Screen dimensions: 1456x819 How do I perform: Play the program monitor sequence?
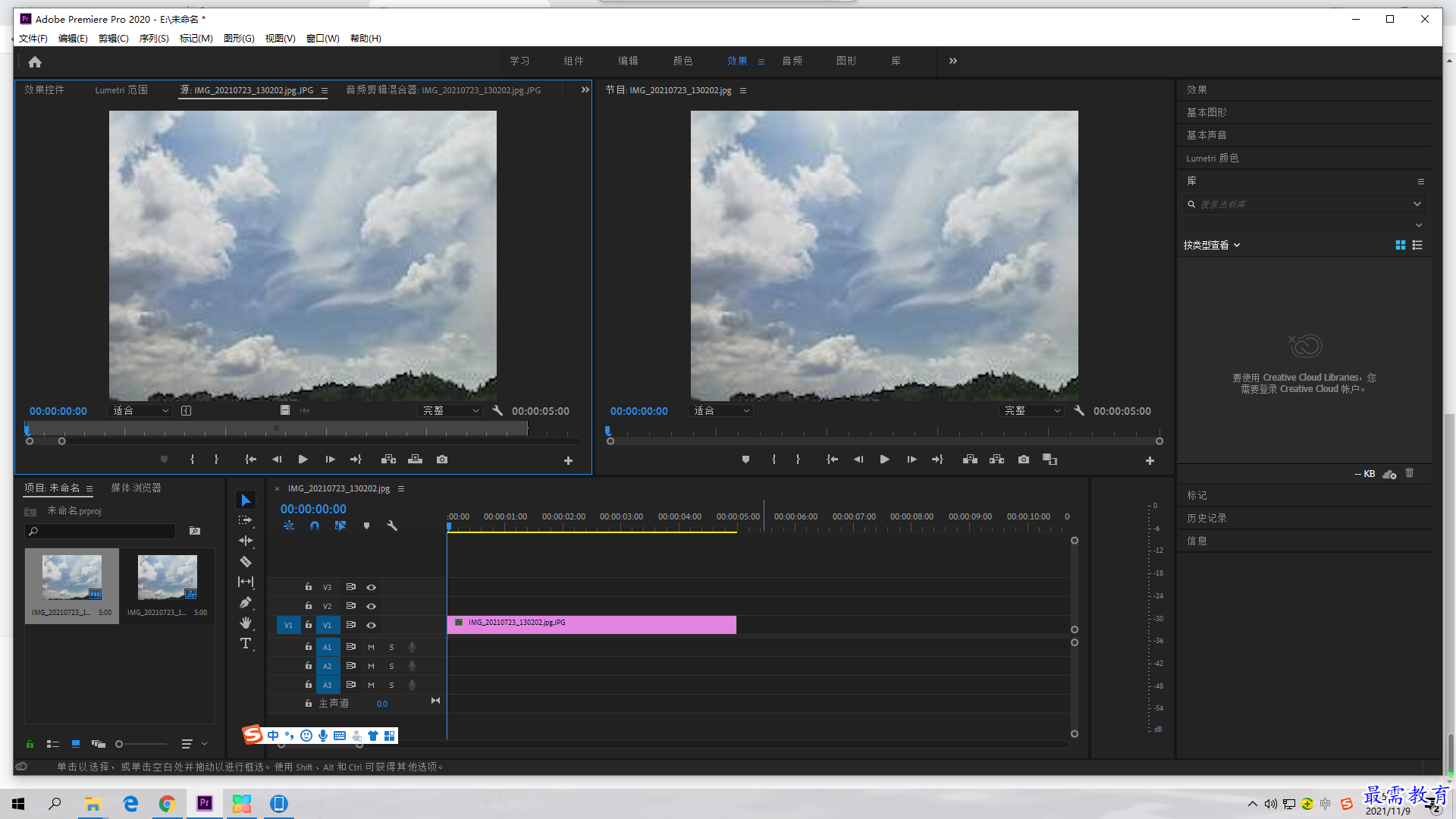click(x=884, y=460)
